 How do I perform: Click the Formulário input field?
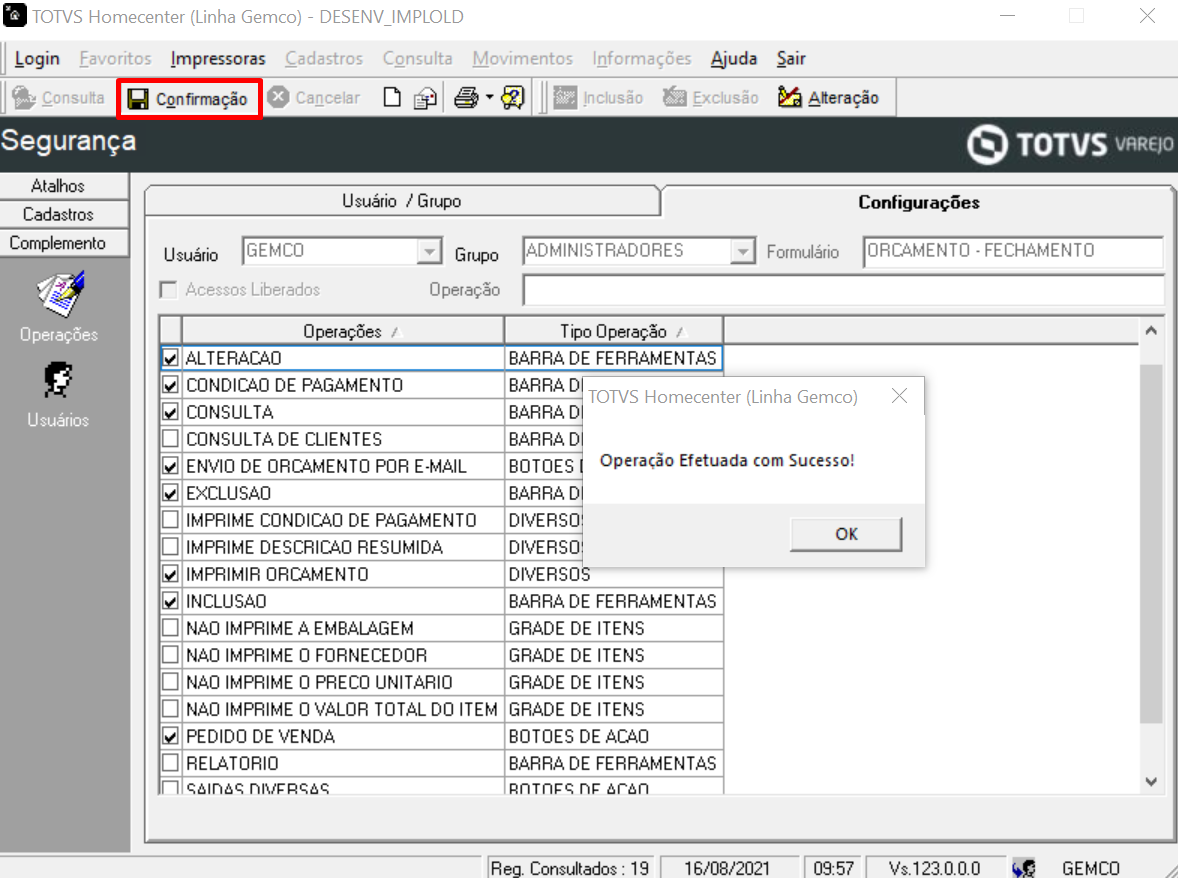click(1013, 251)
